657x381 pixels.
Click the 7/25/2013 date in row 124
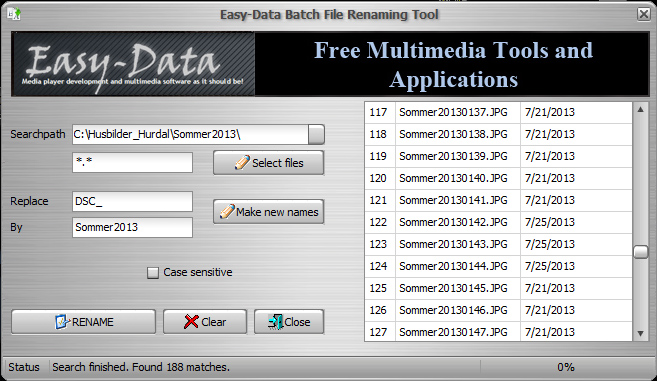549,266
